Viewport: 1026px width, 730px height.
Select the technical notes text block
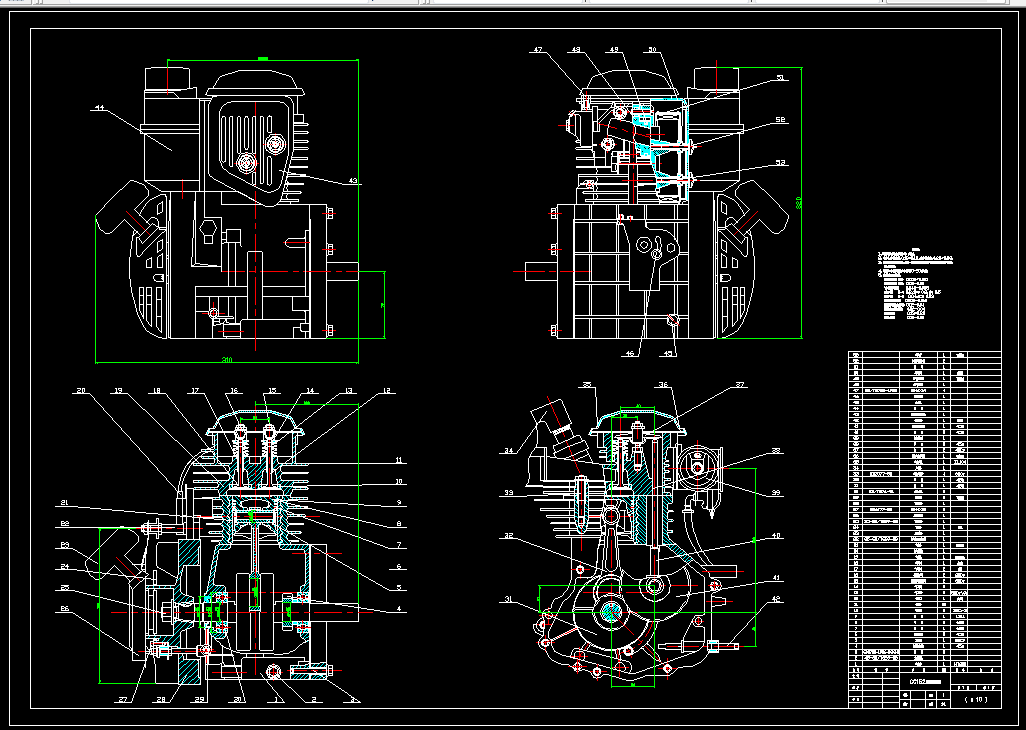915,284
